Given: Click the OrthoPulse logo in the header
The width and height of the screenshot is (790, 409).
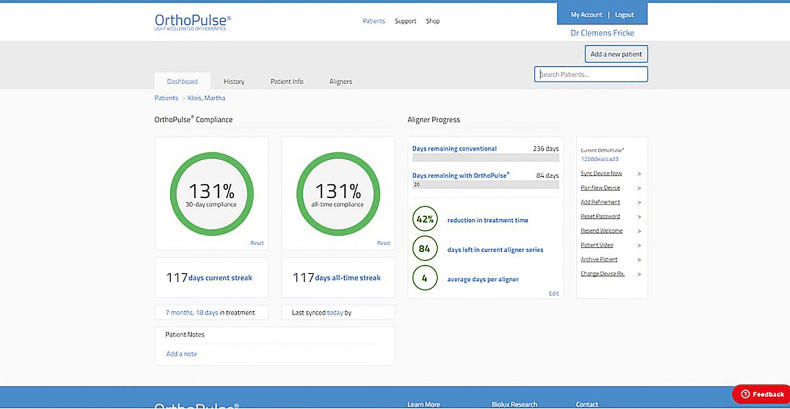Looking at the screenshot, I should [193, 22].
